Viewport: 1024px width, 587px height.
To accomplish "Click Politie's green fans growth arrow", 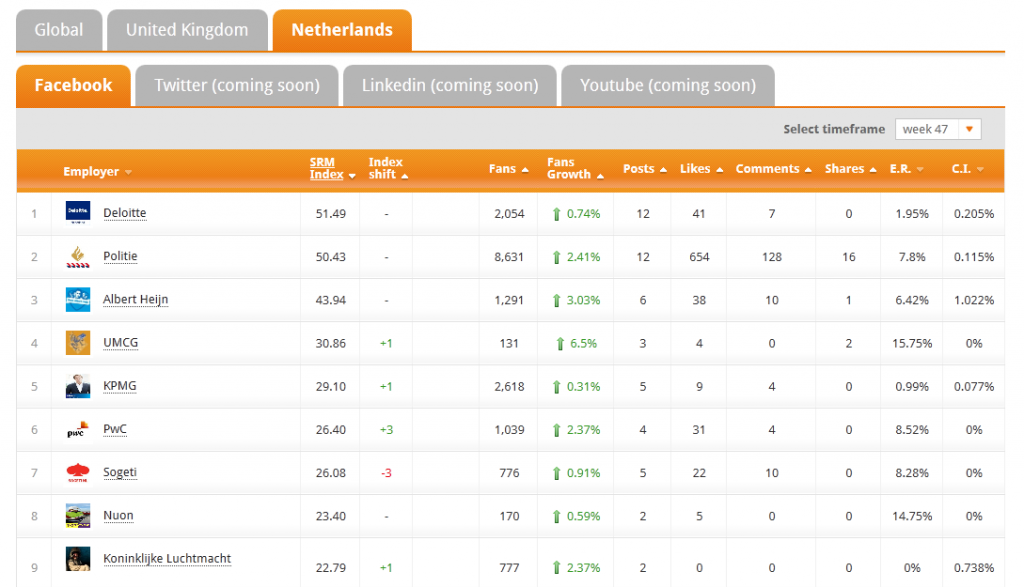I will pyautogui.click(x=556, y=257).
